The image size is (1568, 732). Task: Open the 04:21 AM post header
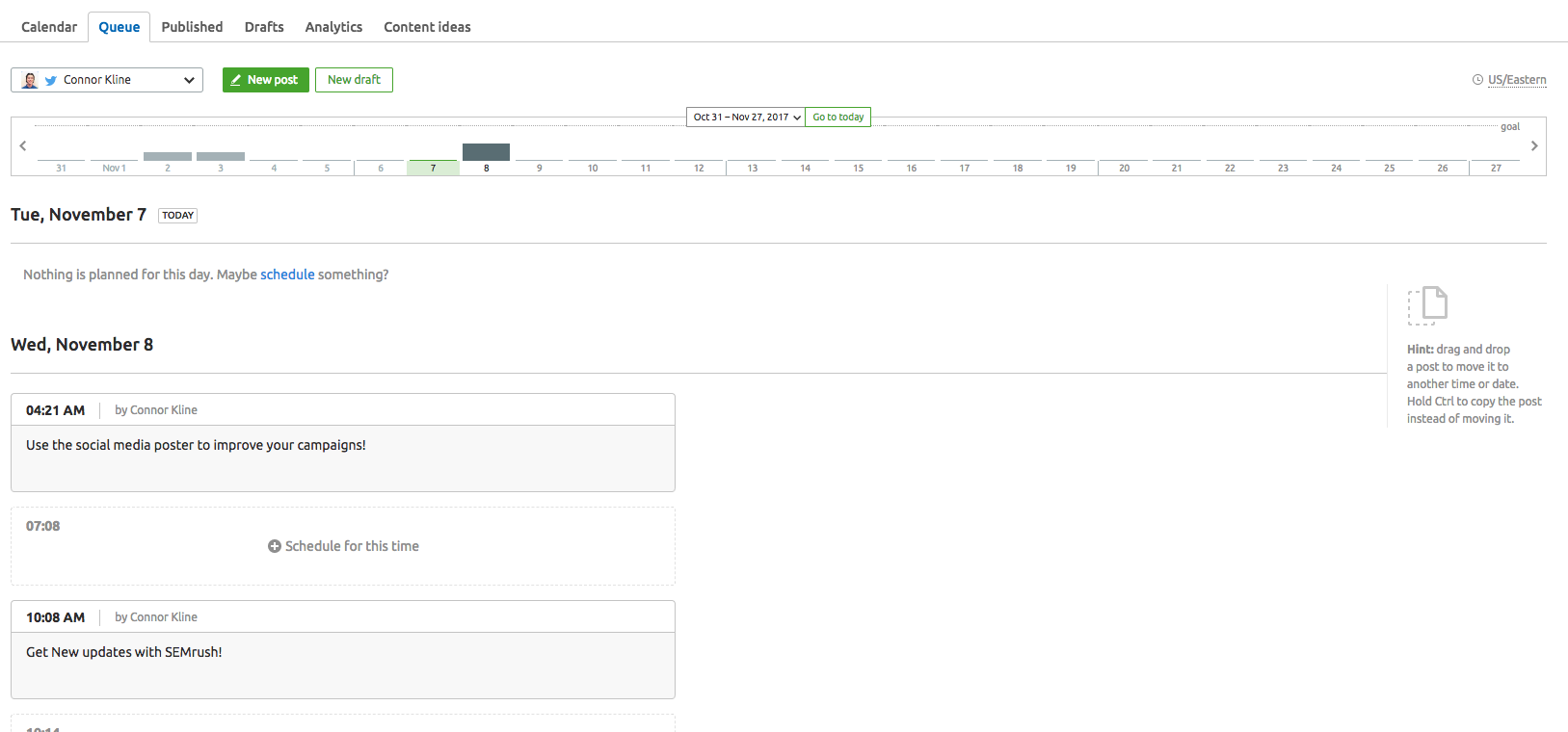343,410
